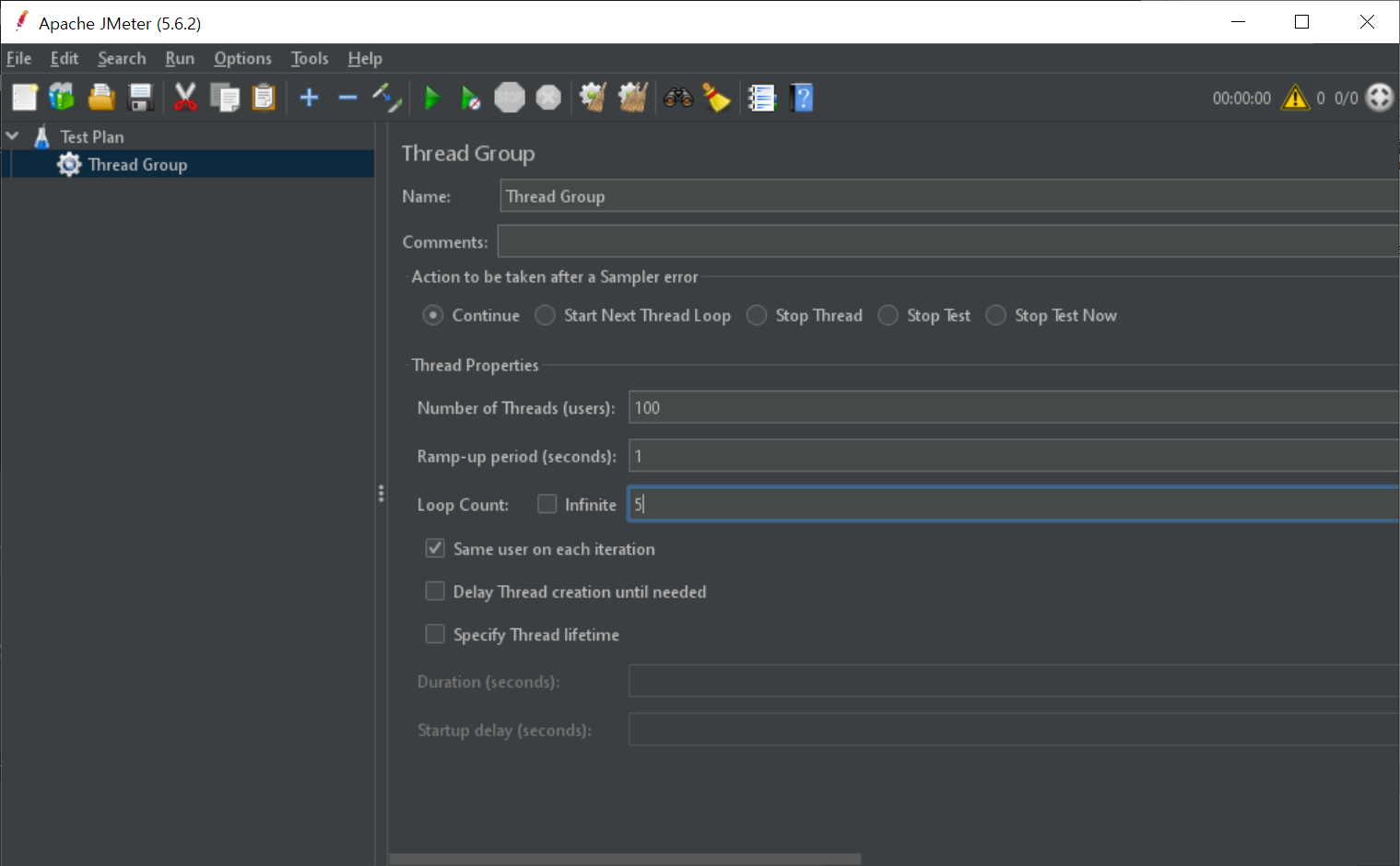Open Search via binoculars icon
The image size is (1400, 866).
(678, 97)
